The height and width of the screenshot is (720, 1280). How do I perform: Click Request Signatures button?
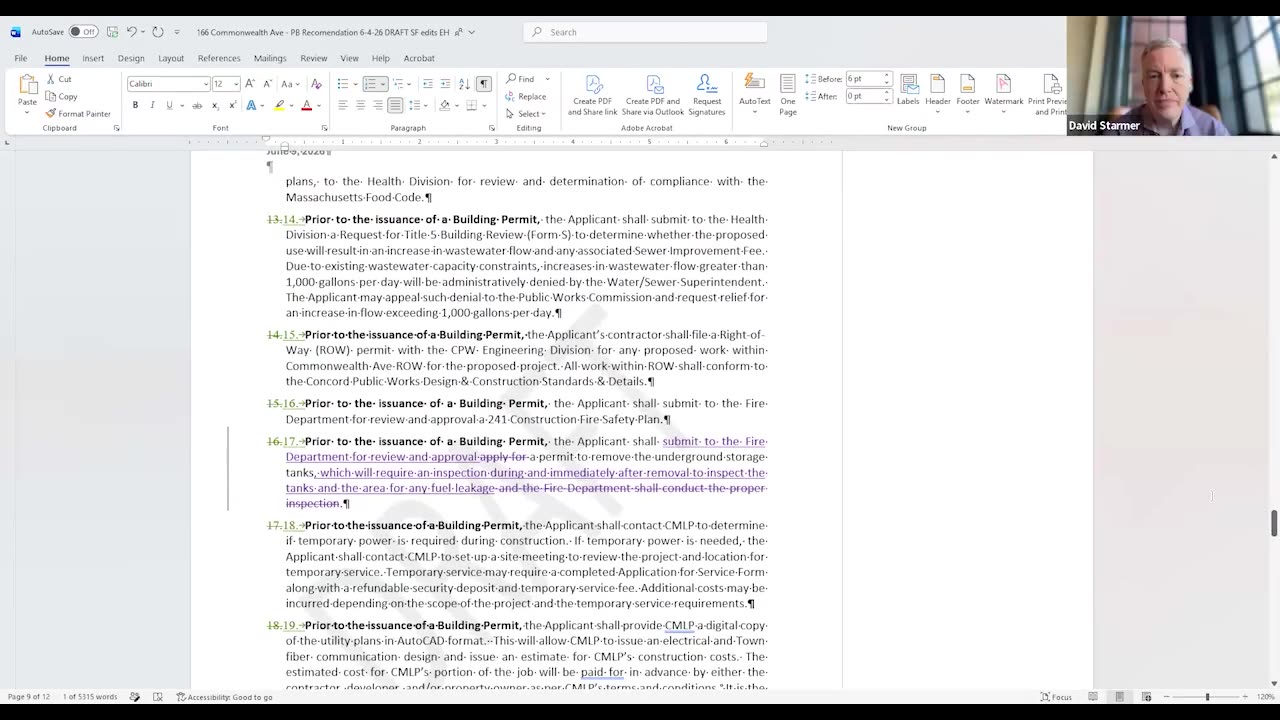click(x=706, y=95)
